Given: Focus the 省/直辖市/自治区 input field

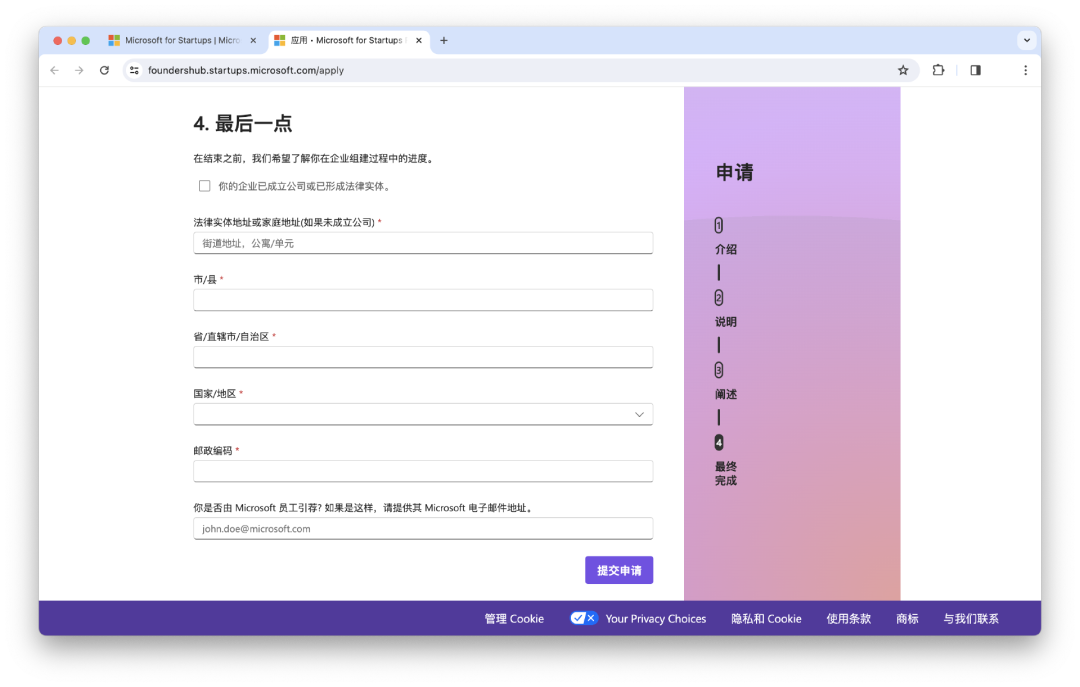Looking at the screenshot, I should click(423, 358).
